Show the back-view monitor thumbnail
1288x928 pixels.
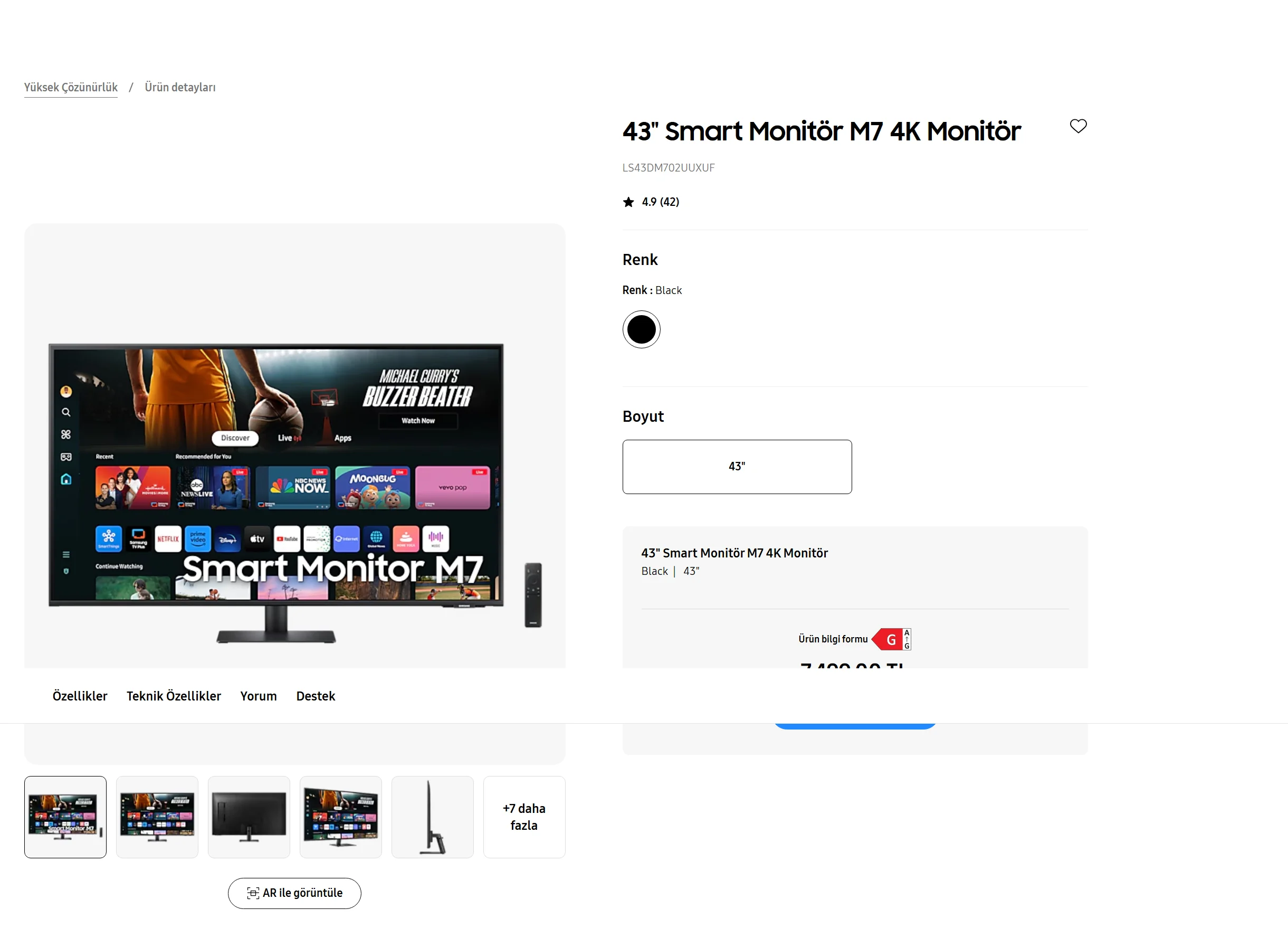(x=249, y=817)
